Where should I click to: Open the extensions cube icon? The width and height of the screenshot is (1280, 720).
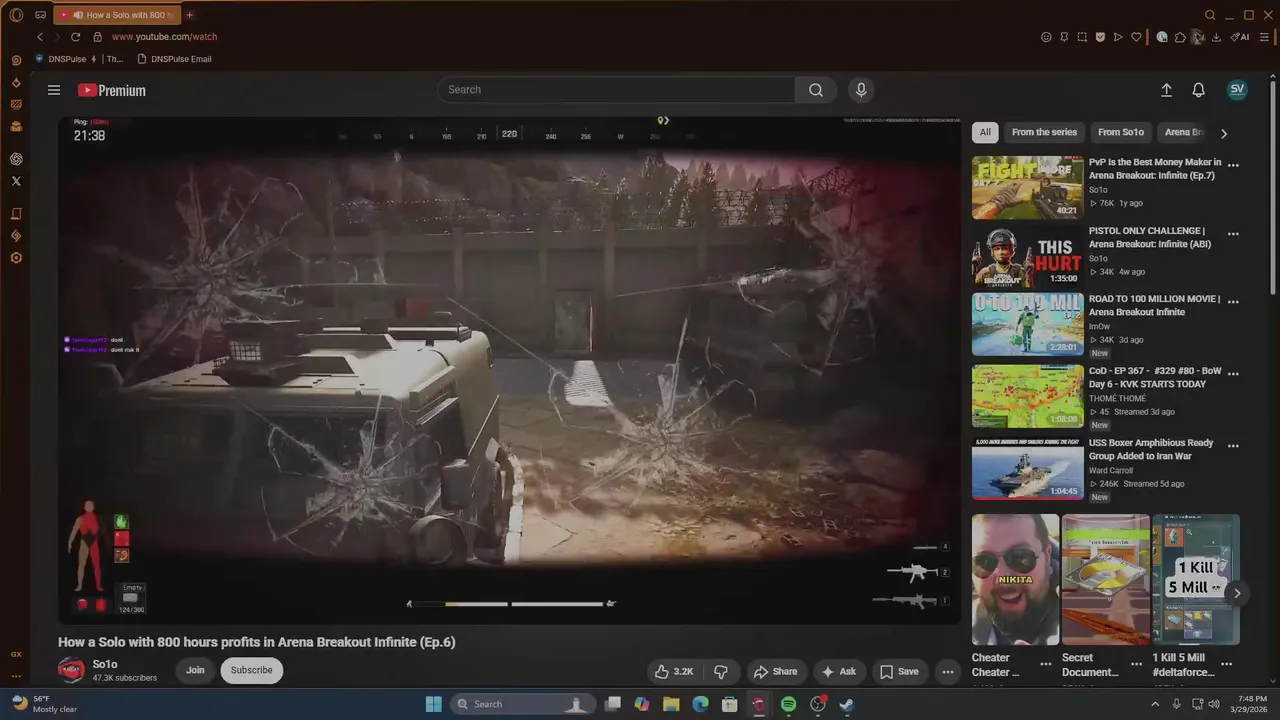[1180, 37]
